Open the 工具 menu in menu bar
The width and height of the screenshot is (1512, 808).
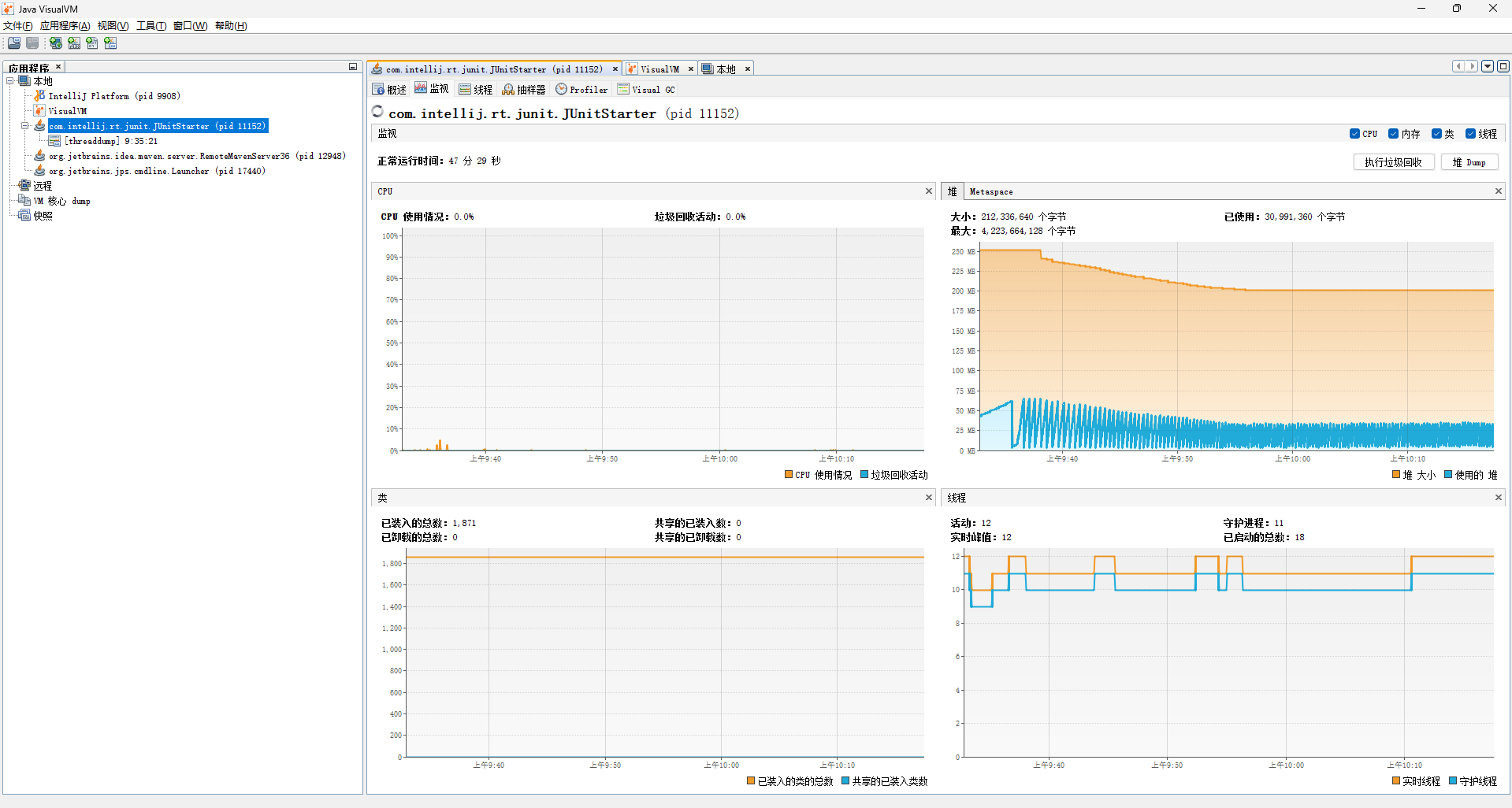coord(150,26)
